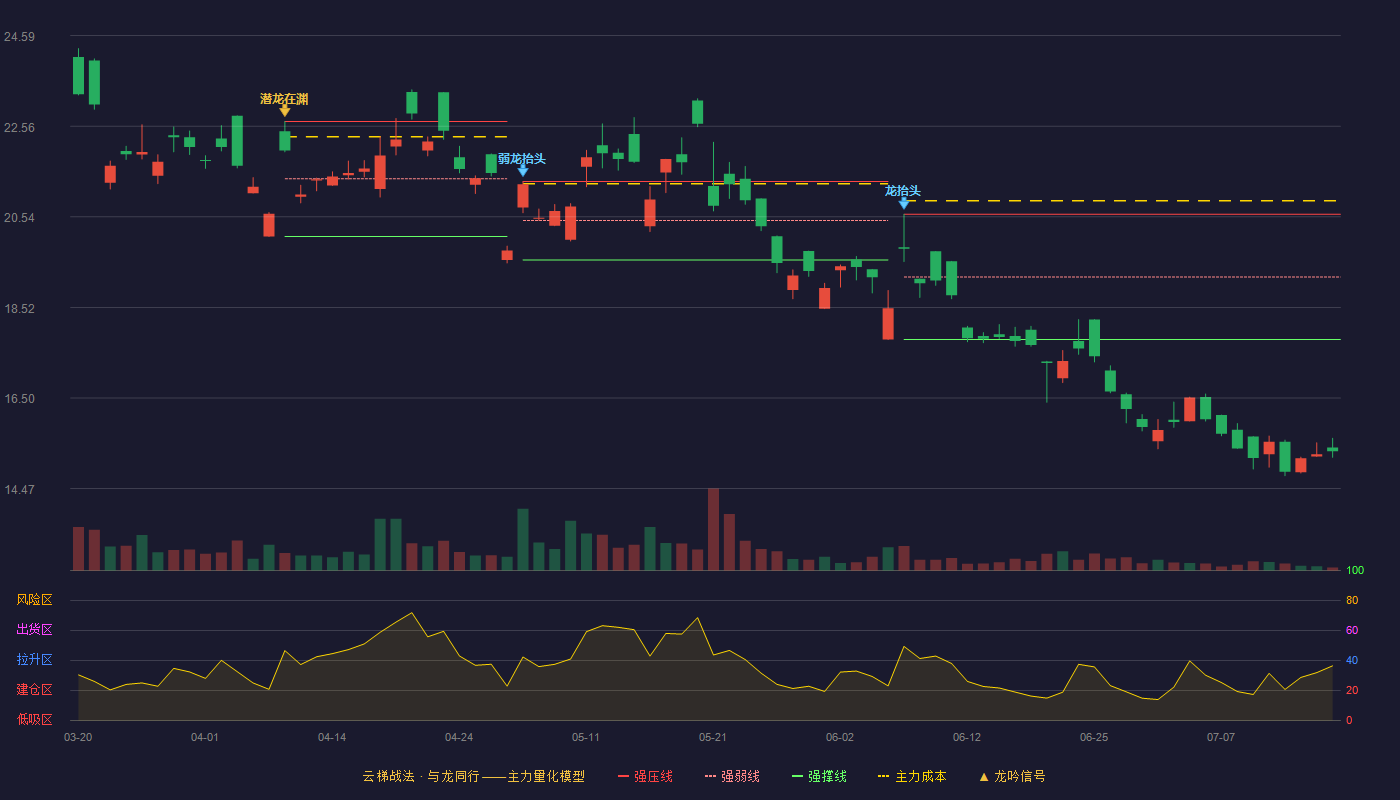The image size is (1400, 800).
Task: Toggle the 强弱线 legend series
Action: point(732,776)
